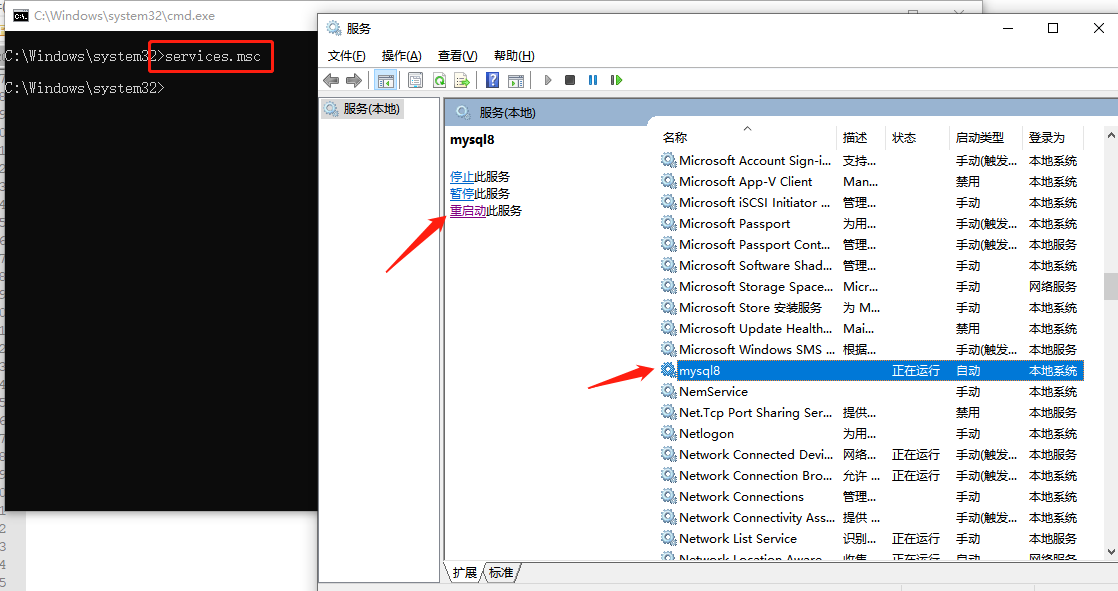1118x591 pixels.
Task: Select the mysql8 service row
Action: pos(871,370)
